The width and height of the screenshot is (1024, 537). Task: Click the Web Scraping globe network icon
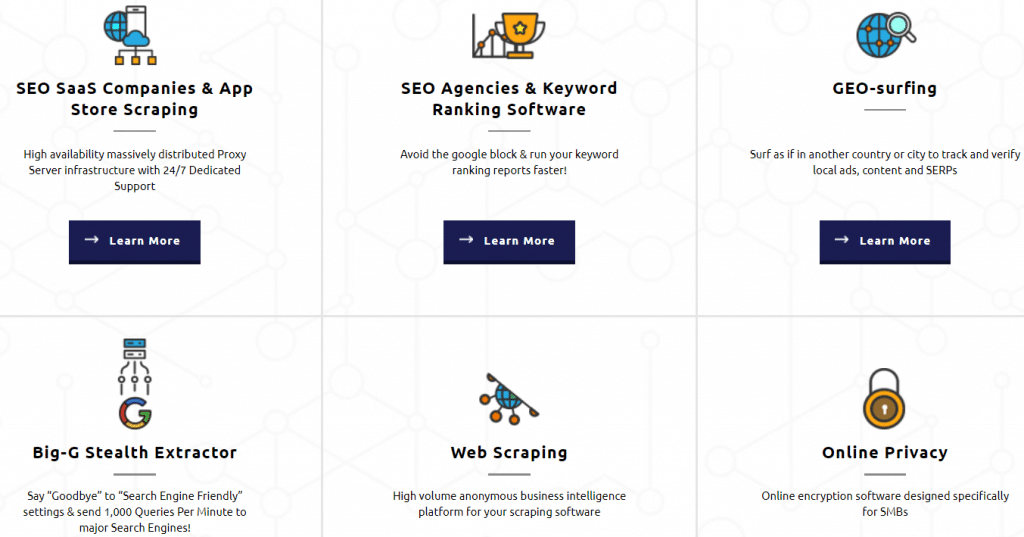pos(509,399)
